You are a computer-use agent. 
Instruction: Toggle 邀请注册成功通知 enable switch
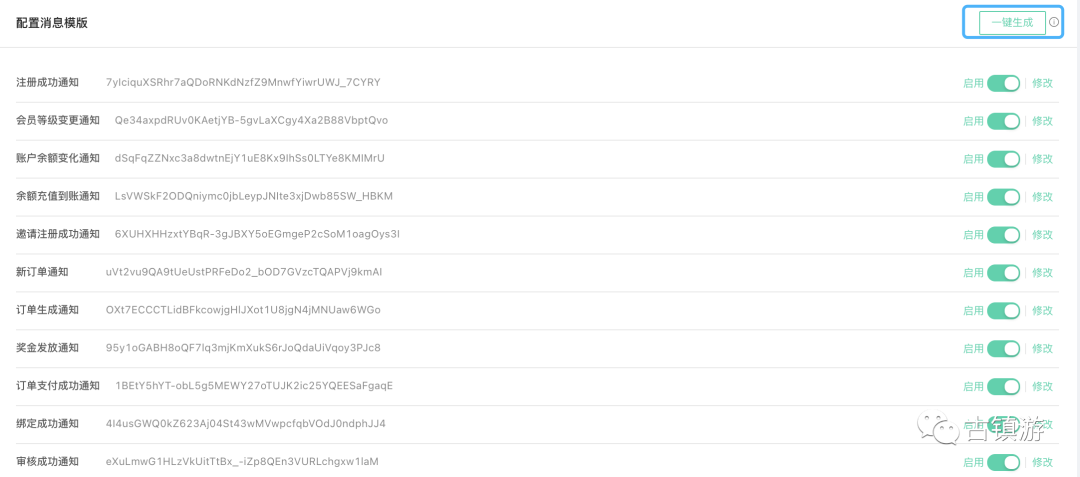1004,234
